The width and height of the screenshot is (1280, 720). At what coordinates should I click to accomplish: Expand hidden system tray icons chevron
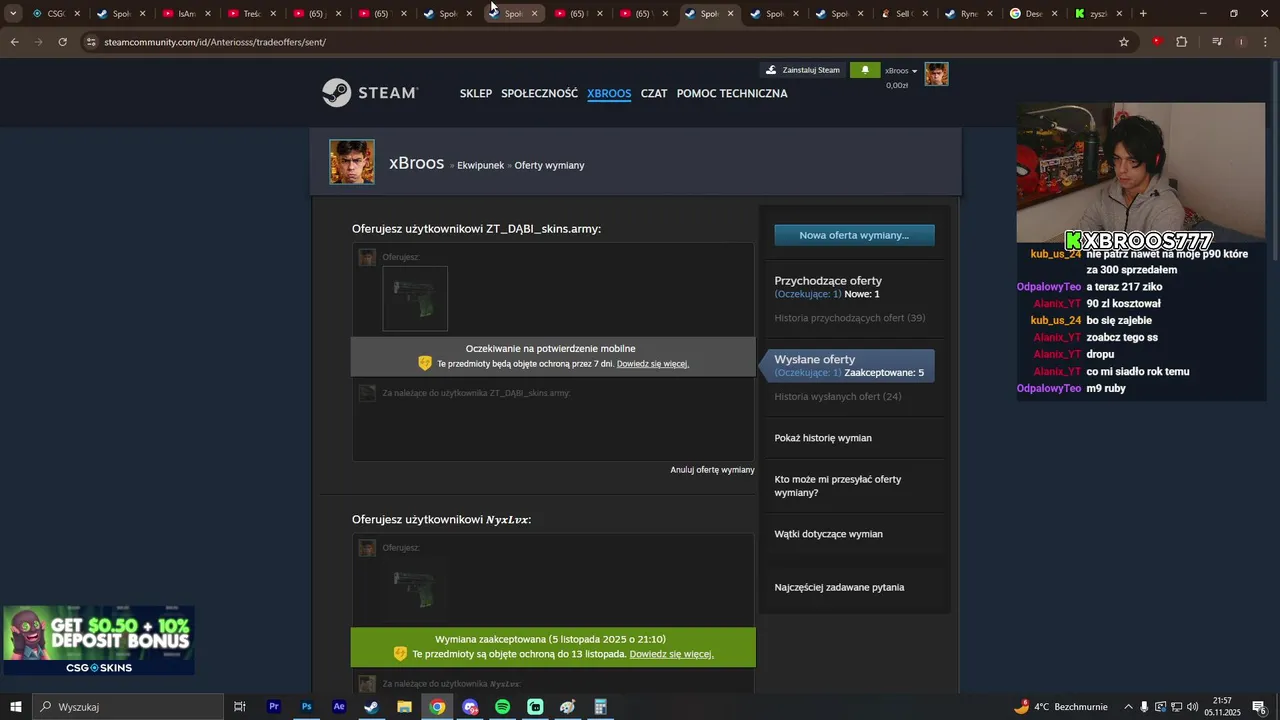[x=1128, y=707]
